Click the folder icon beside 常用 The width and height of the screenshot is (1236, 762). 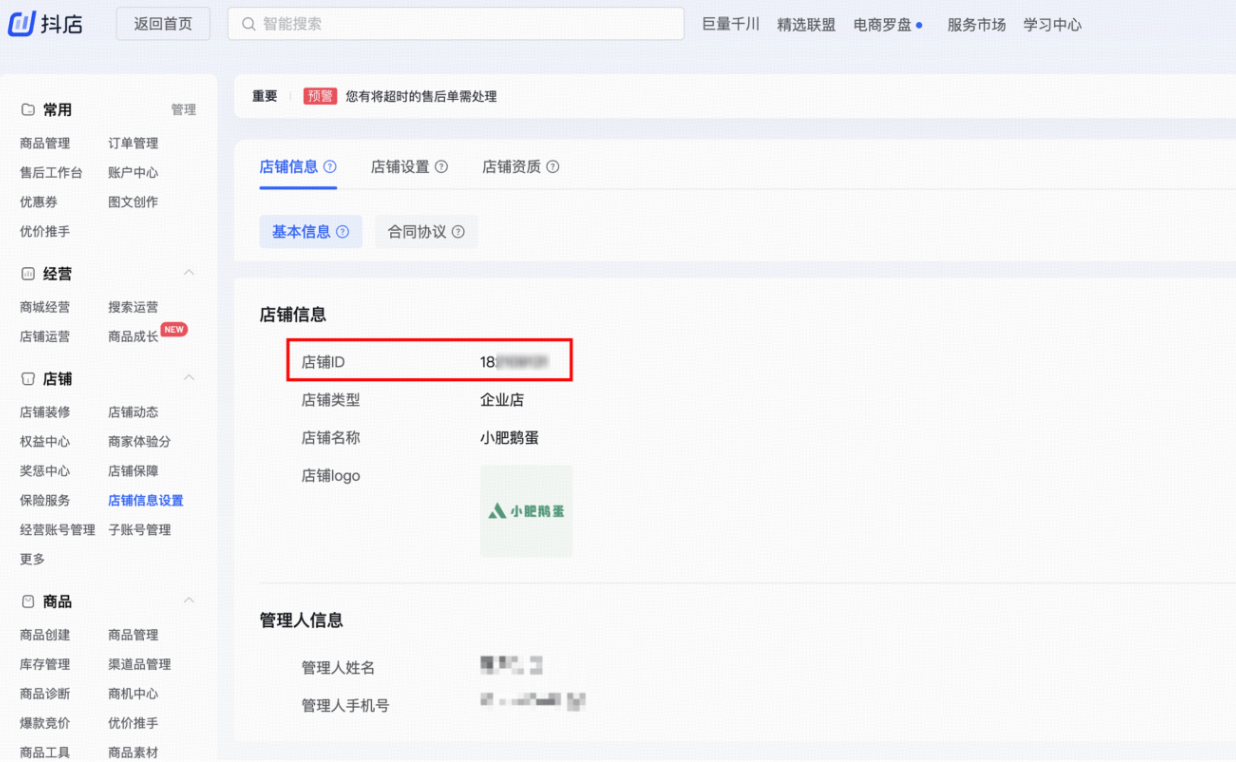27,108
